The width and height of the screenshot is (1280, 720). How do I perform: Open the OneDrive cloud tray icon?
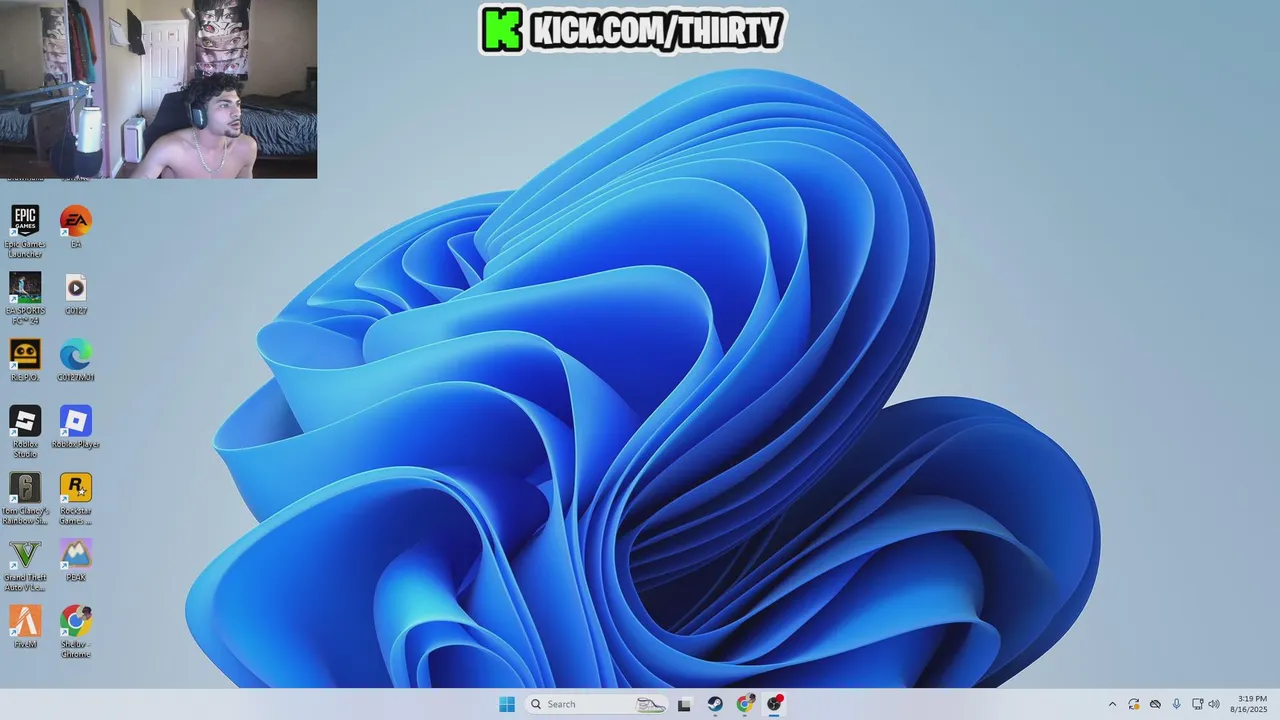[1155, 704]
